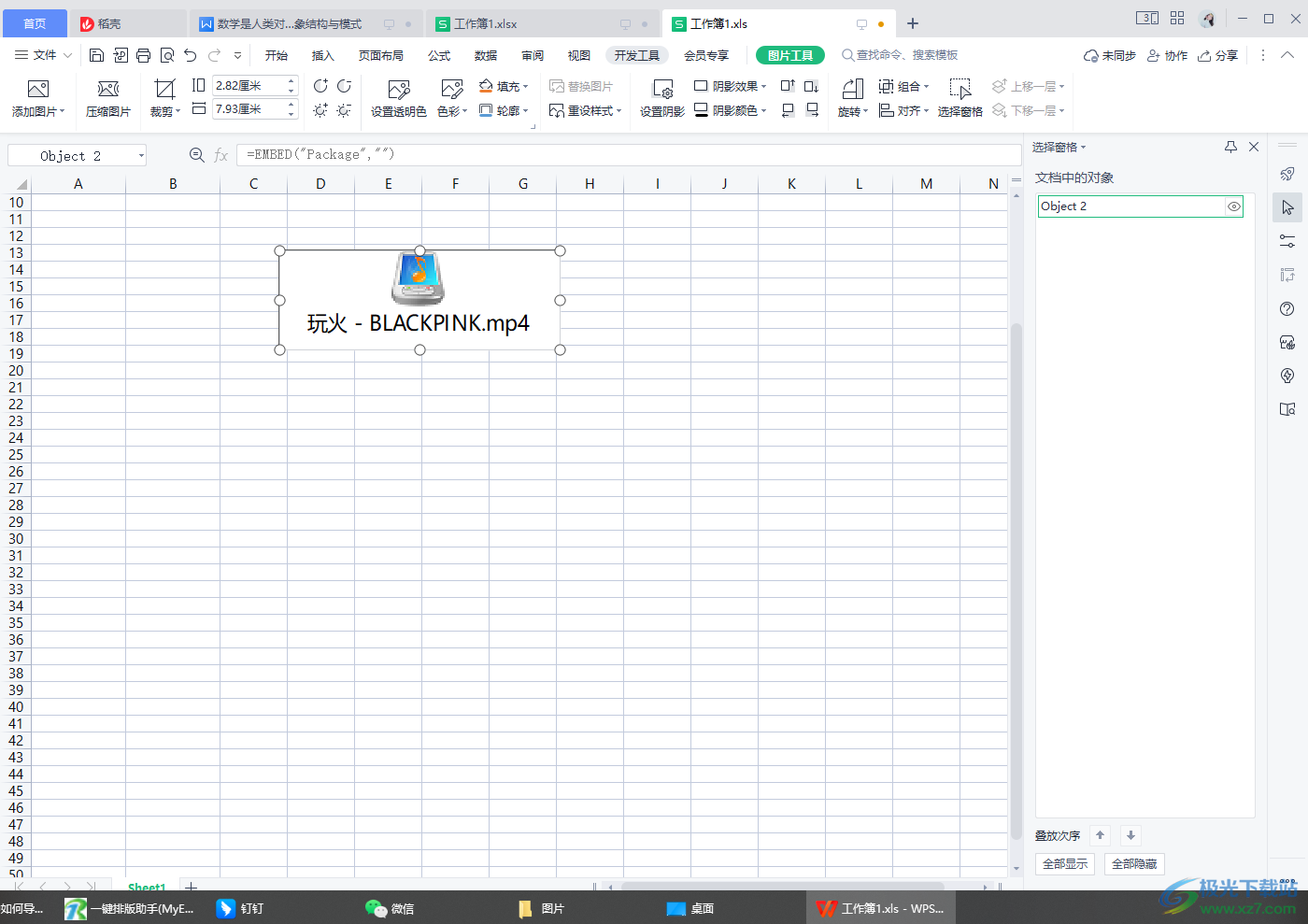The width and height of the screenshot is (1308, 924).
Task: Expand the Align (对齐) dropdown
Action: pos(926,111)
